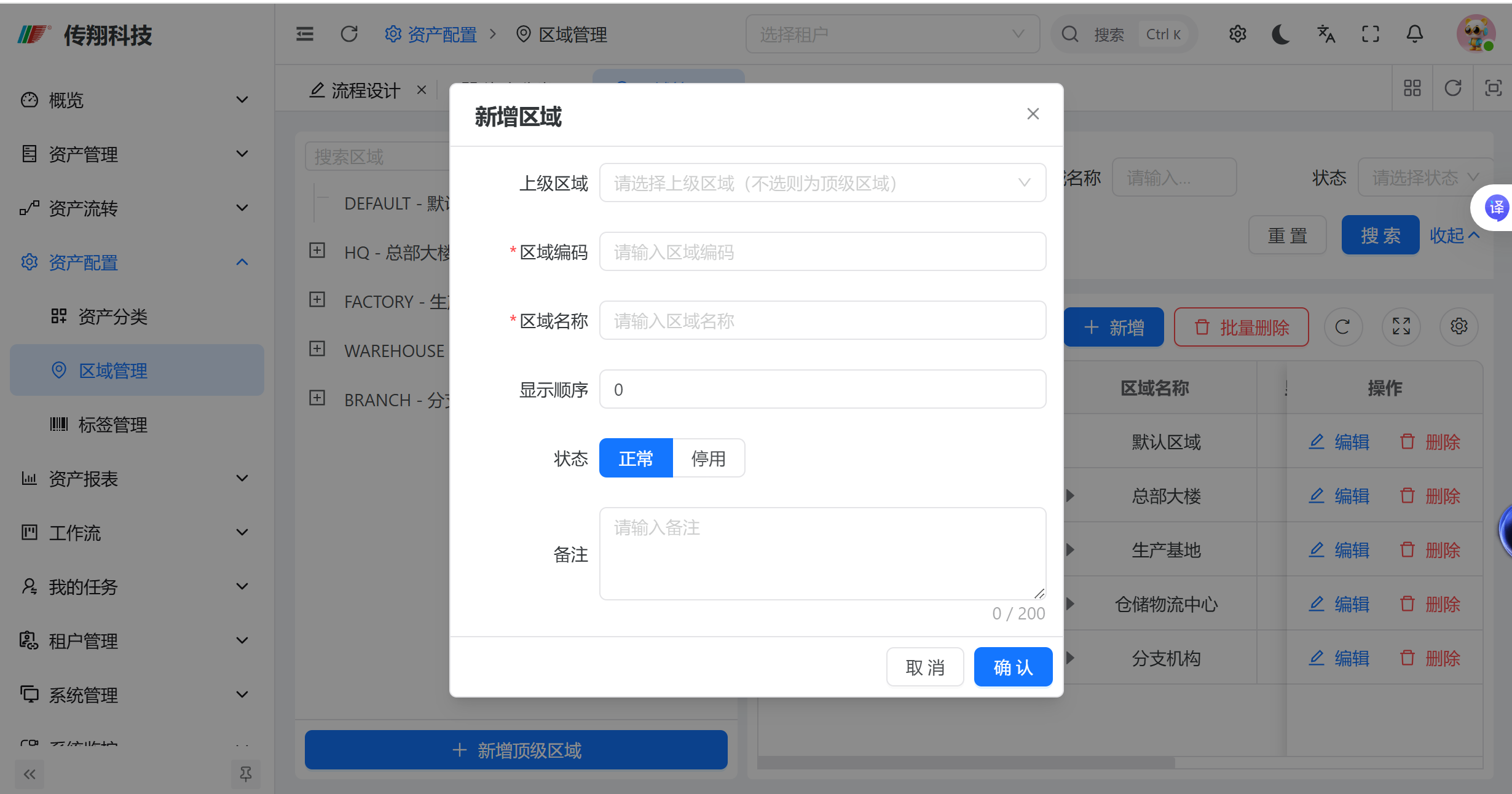Toggle fullscreen mode icon in header
Image resolution: width=1512 pixels, height=794 pixels.
tap(1371, 34)
